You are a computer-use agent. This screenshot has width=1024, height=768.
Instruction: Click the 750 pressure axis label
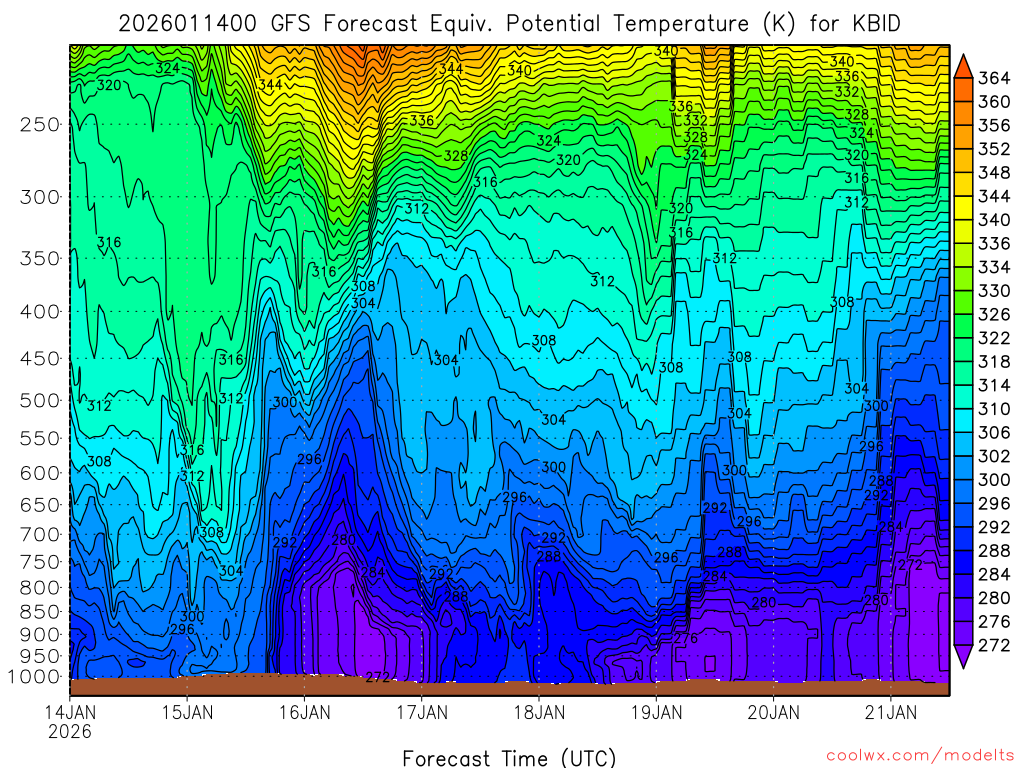click(x=39, y=562)
